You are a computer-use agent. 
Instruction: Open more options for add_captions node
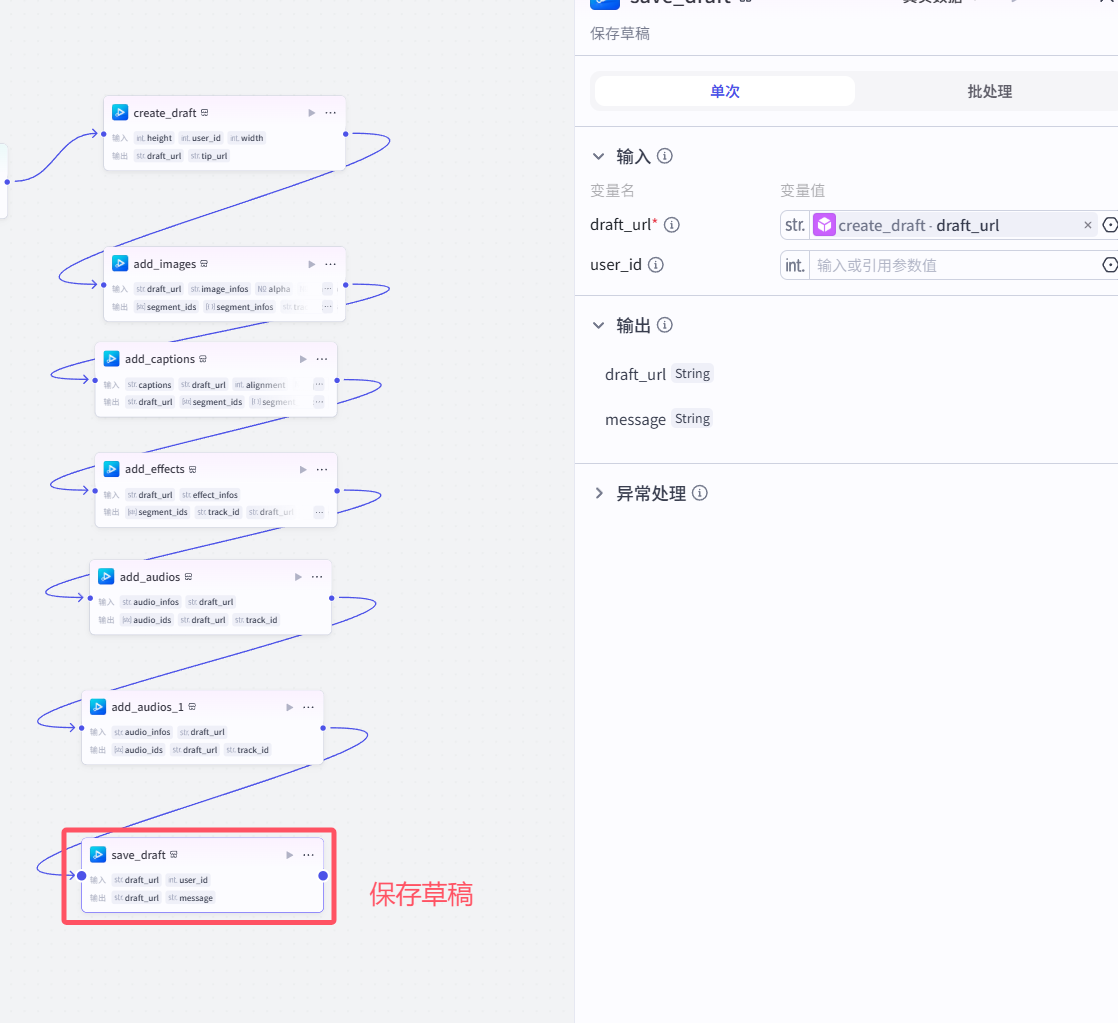tap(322, 359)
